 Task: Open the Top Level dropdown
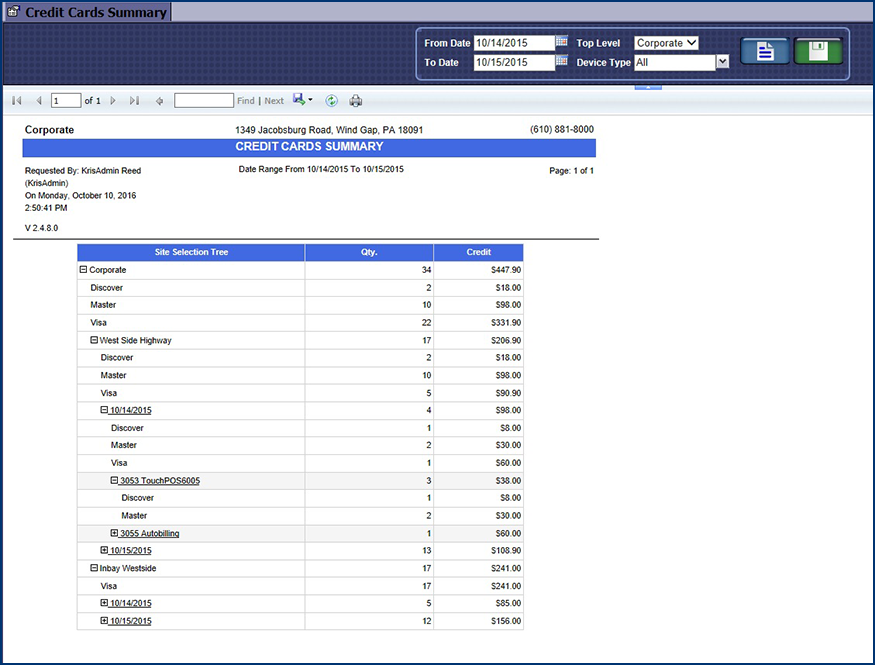point(666,43)
